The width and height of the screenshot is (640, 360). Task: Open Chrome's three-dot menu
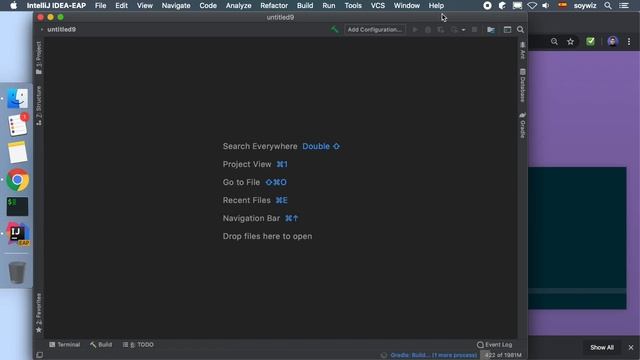(629, 42)
